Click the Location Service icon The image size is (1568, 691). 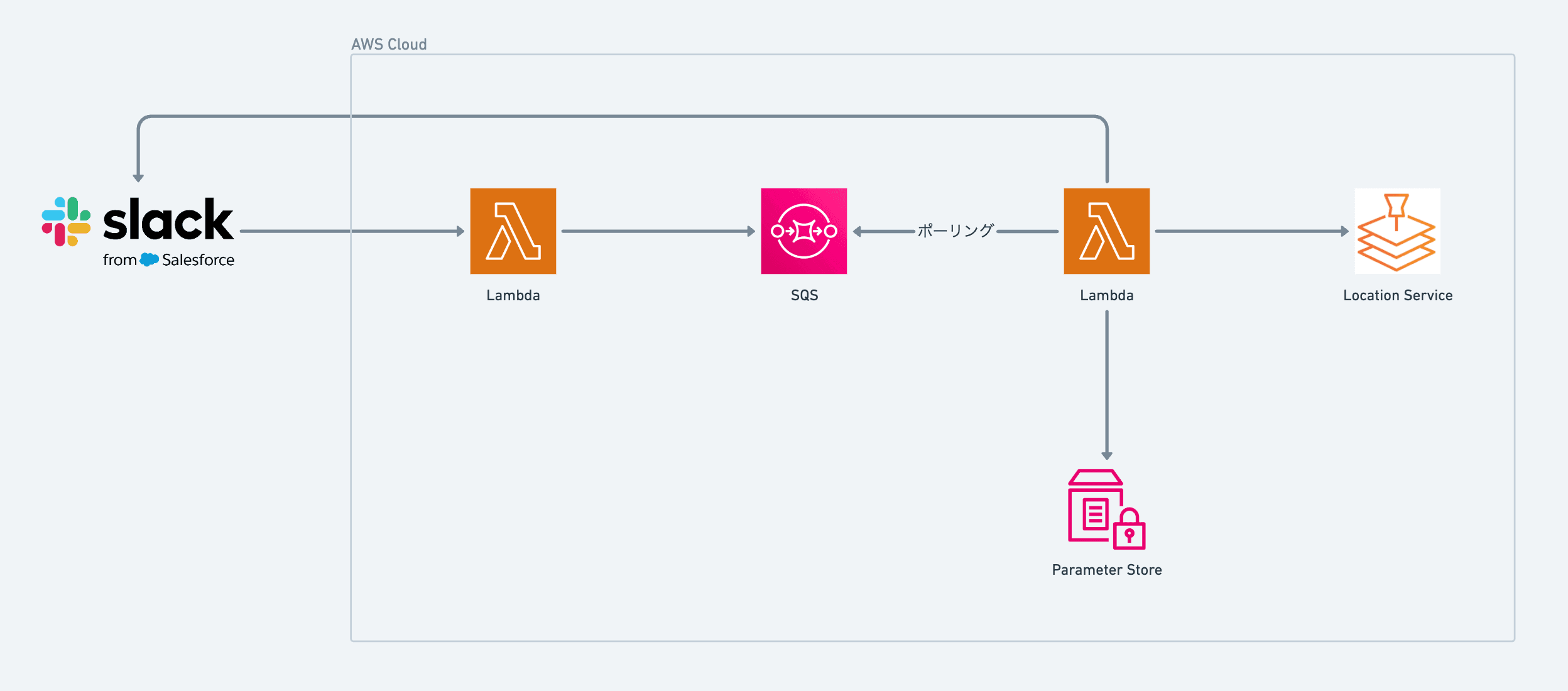(1397, 231)
